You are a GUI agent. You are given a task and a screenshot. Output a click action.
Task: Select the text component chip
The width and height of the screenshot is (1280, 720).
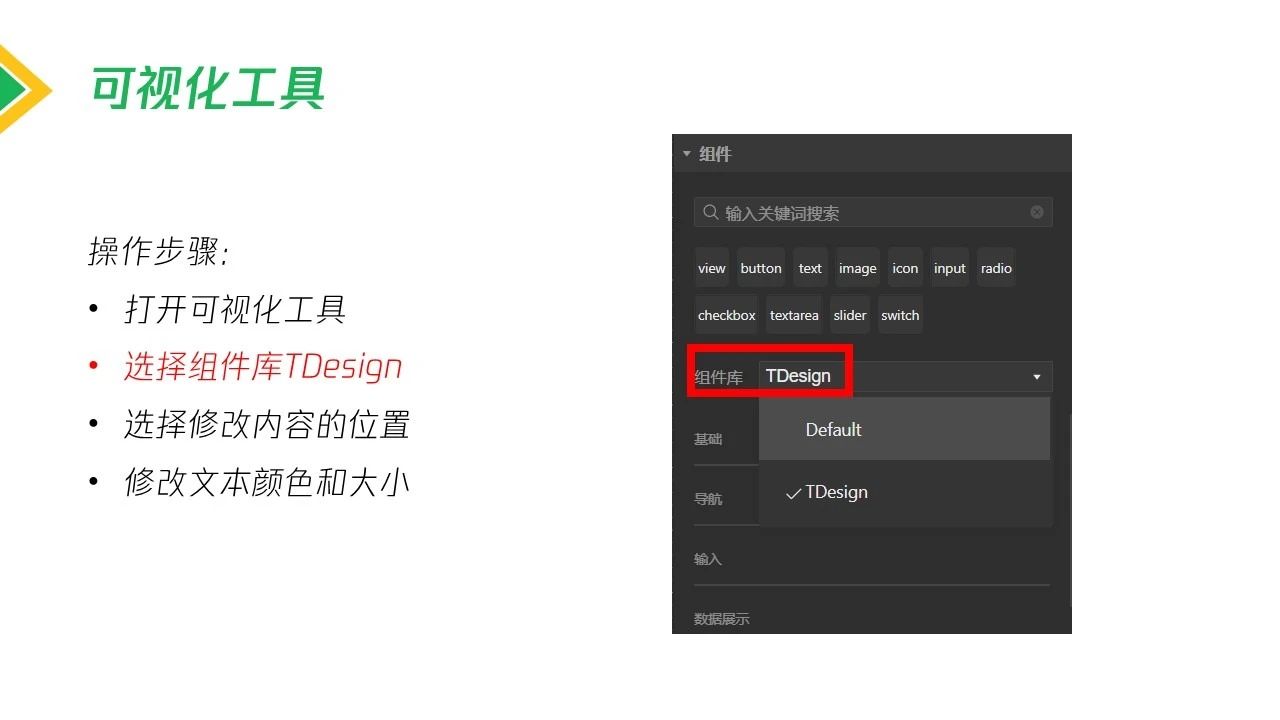tap(810, 268)
